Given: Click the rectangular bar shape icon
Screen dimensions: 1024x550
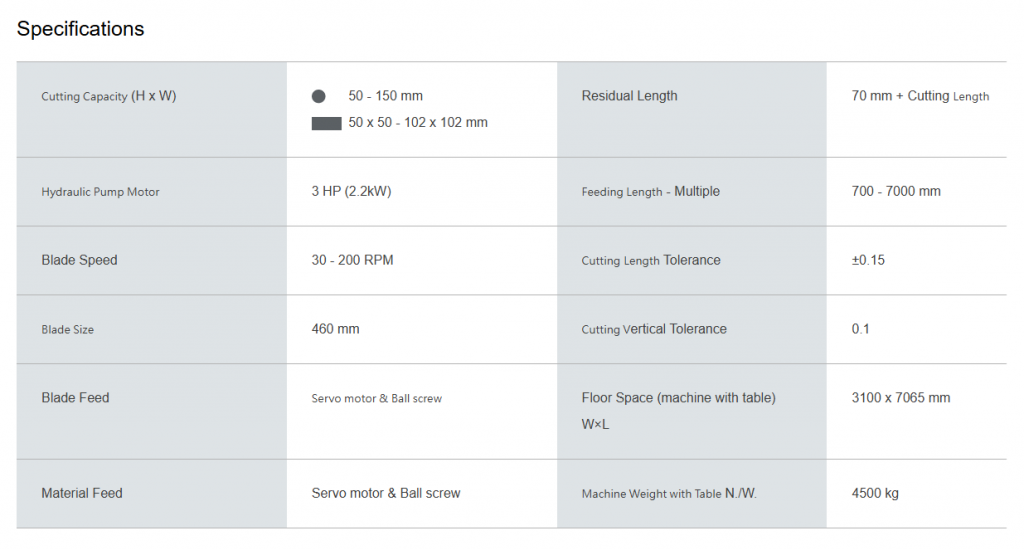Looking at the screenshot, I should [x=327, y=123].
